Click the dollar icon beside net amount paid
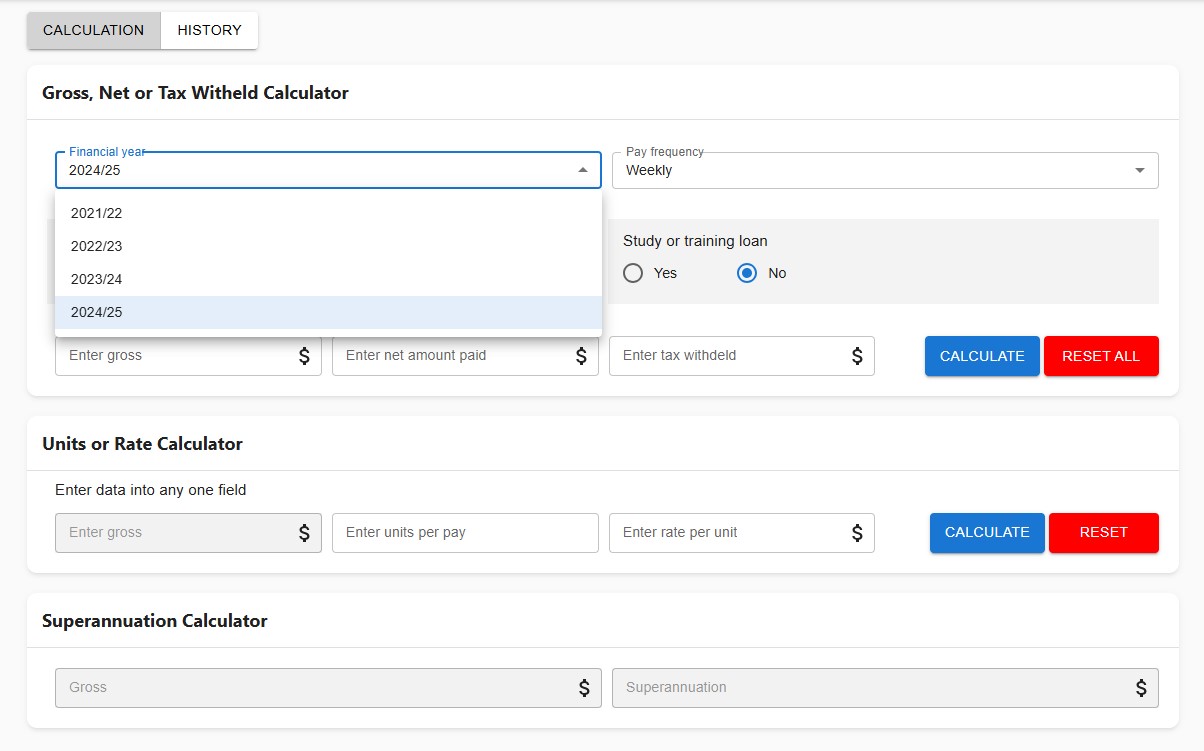 [583, 356]
